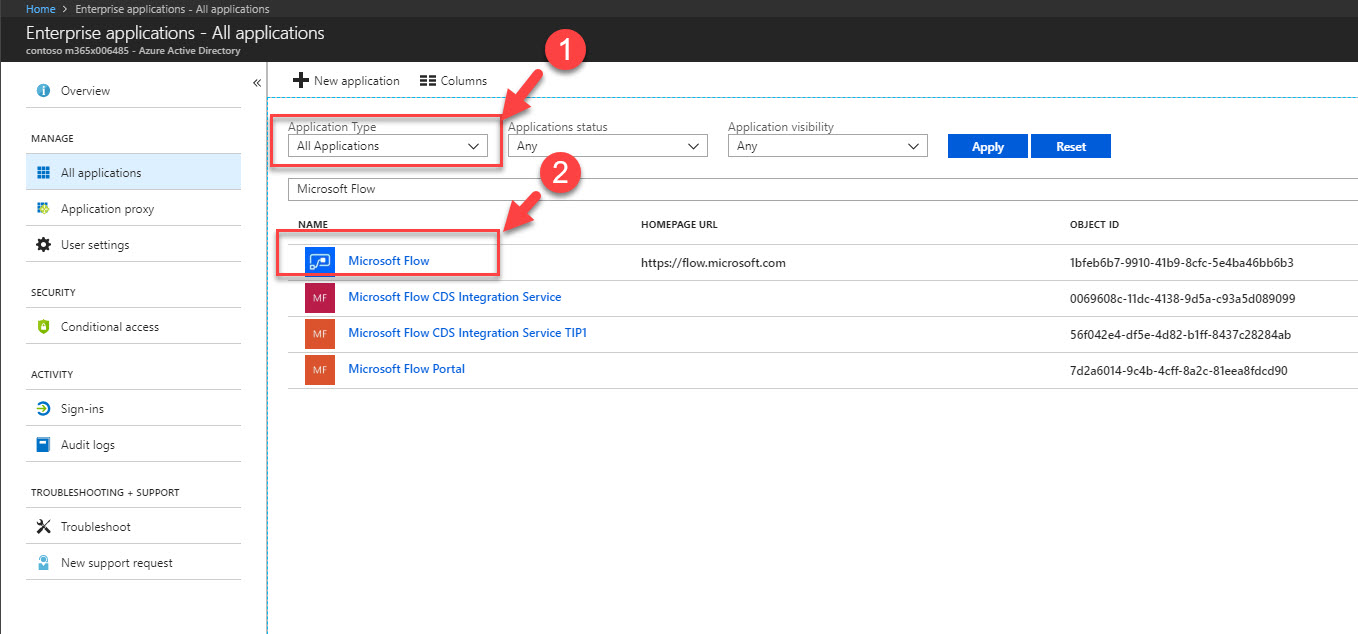This screenshot has width=1358, height=634.
Task: Open Application proxy menu item
Action: (133, 209)
